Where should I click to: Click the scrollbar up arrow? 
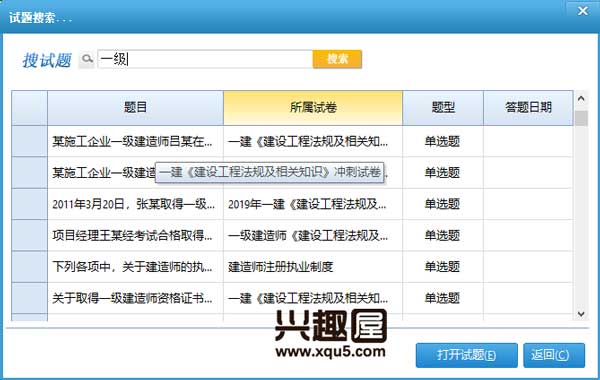coord(581,99)
